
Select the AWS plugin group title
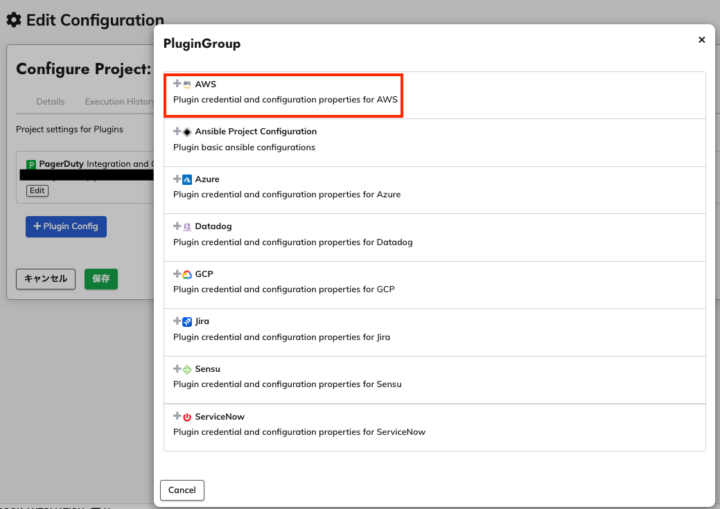(x=205, y=84)
